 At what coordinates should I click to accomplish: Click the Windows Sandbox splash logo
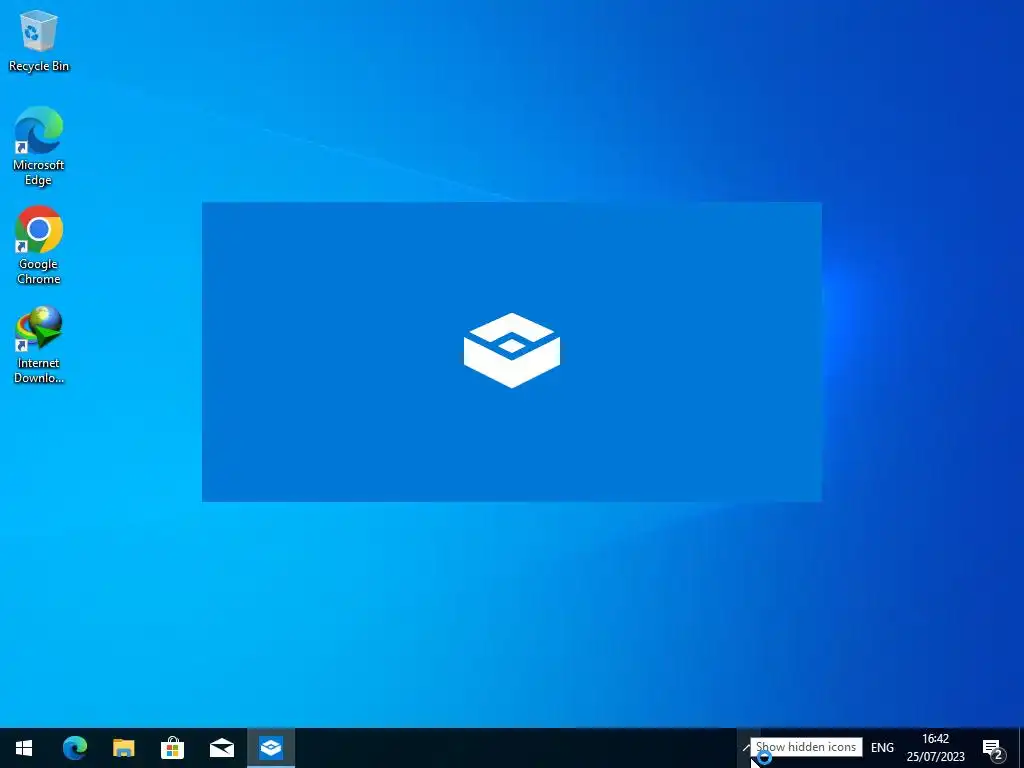[512, 351]
